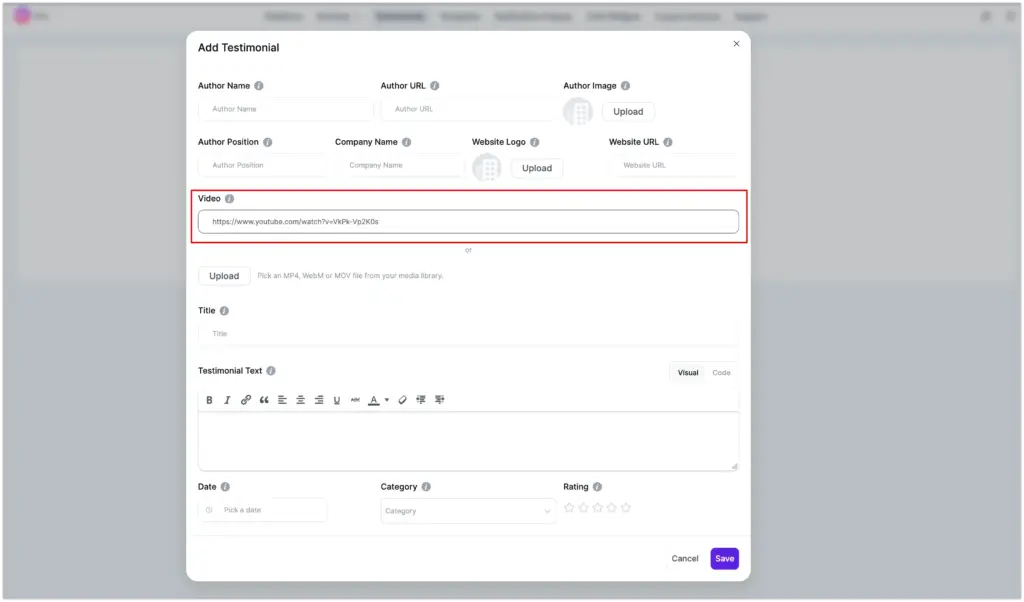Click the website logo placeholder image
Viewport: 1024px width, 602px height.
point(487,168)
